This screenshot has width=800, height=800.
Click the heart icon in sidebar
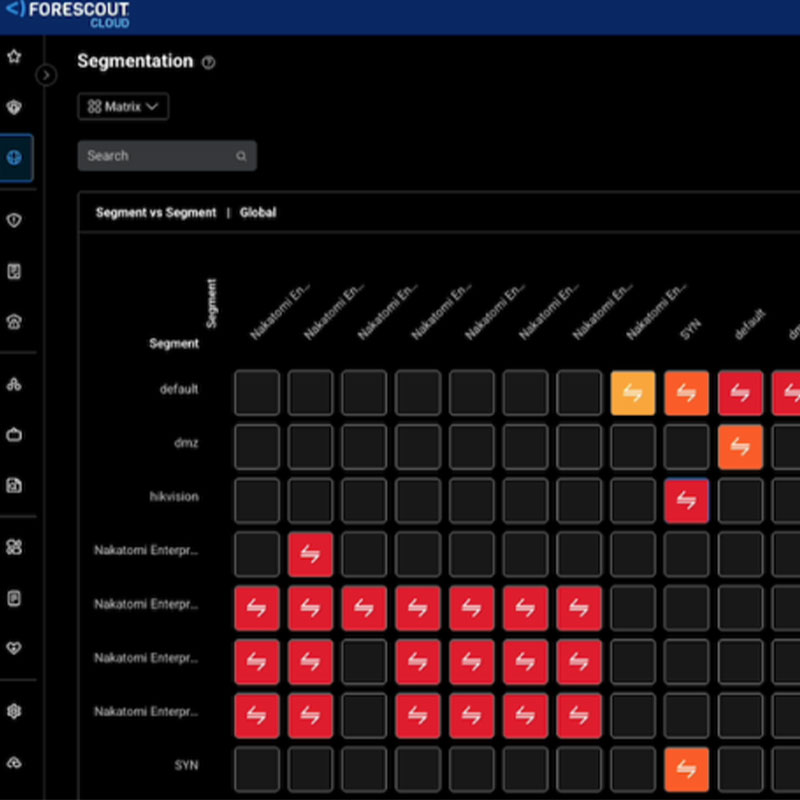pyautogui.click(x=14, y=648)
